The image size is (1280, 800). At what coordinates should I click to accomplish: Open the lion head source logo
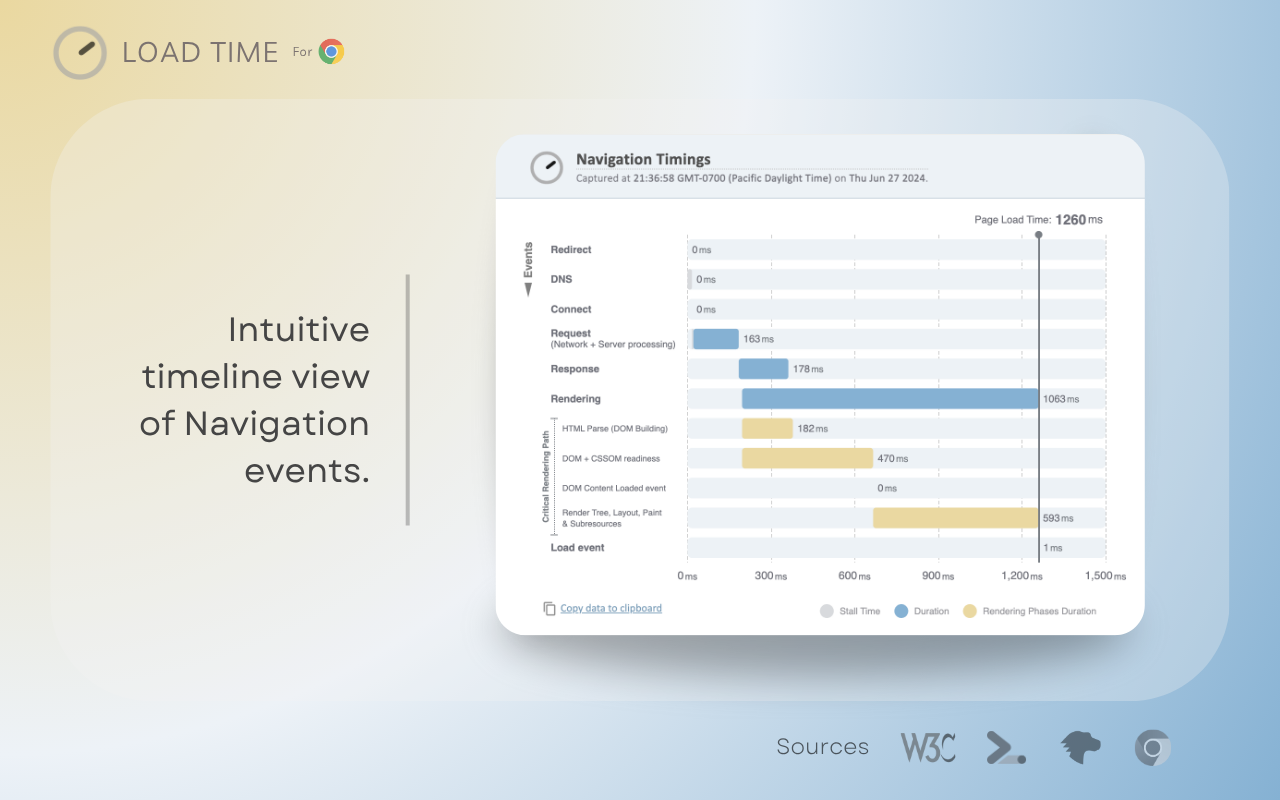(x=1081, y=747)
